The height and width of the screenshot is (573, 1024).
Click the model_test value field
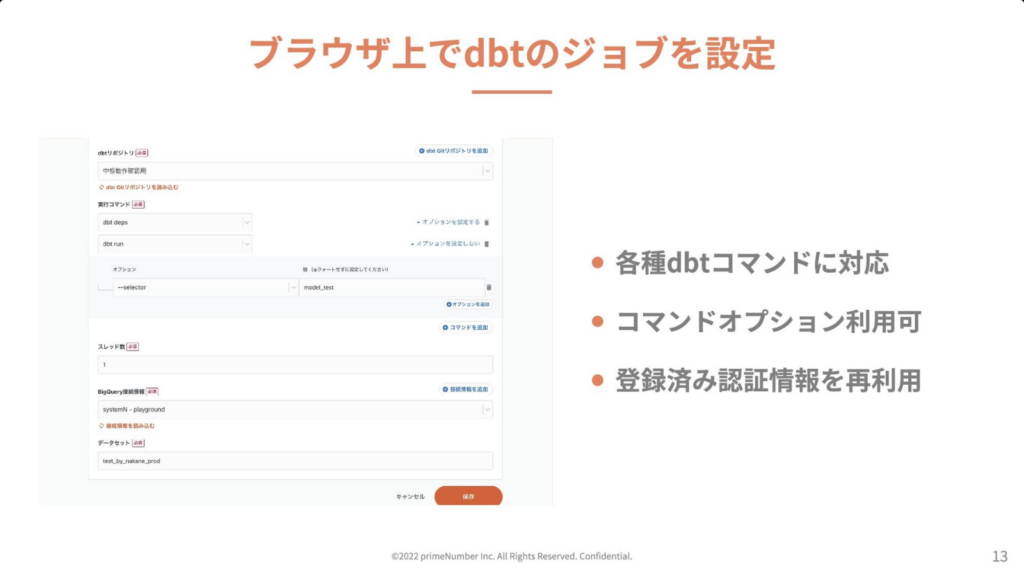390,287
